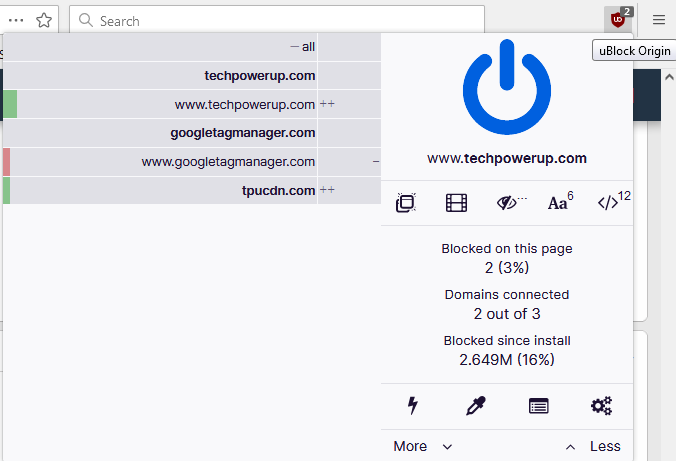Select the techpowerup.com domain row
Screen dimensions: 676x461
click(x=192, y=75)
